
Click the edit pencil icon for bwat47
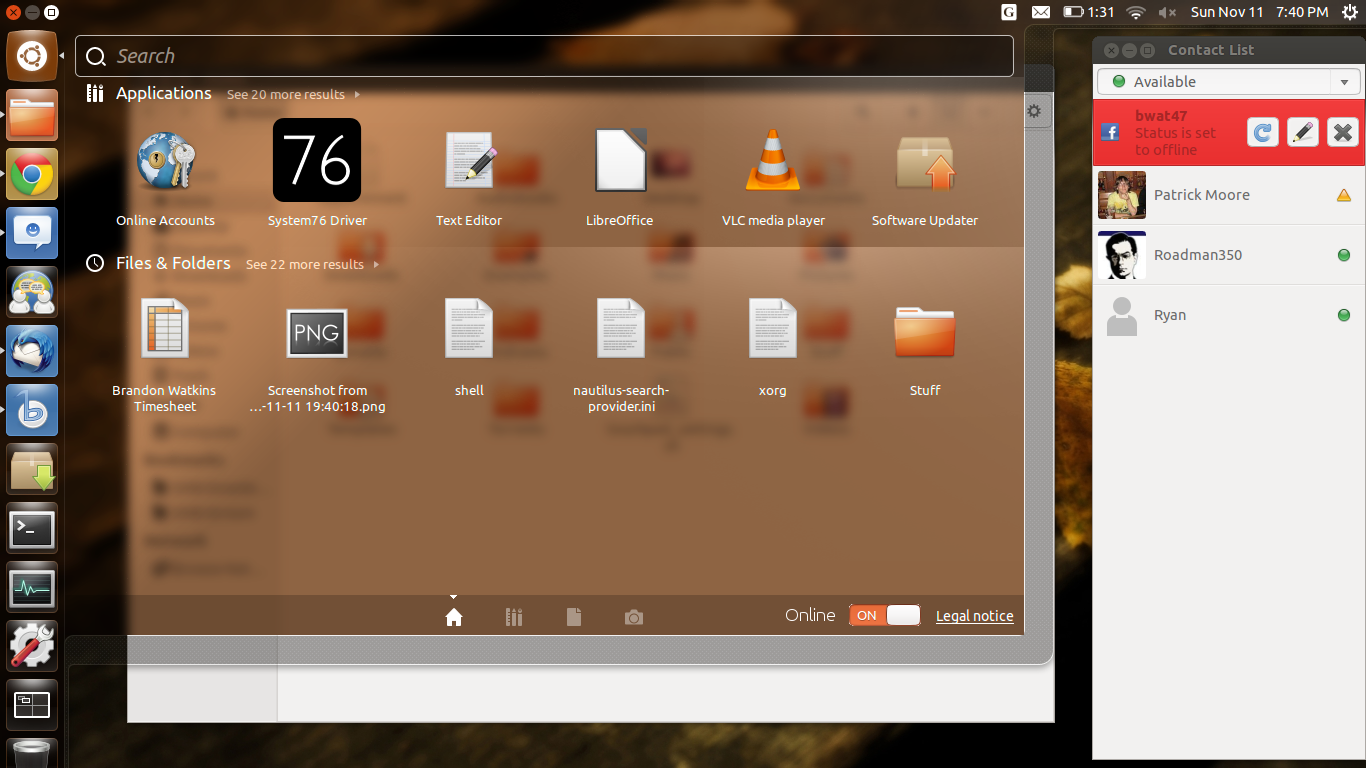pos(1302,132)
